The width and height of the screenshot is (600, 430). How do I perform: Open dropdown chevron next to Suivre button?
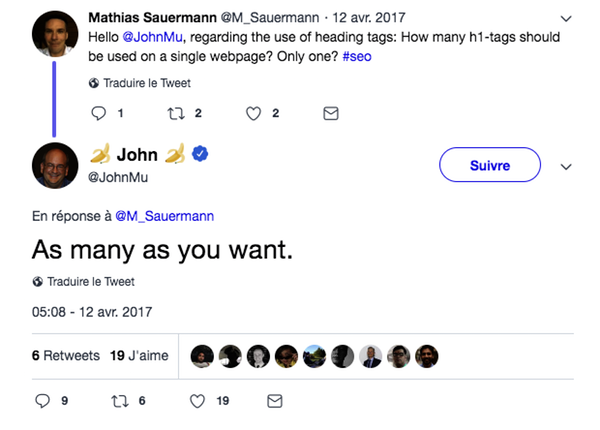566,166
